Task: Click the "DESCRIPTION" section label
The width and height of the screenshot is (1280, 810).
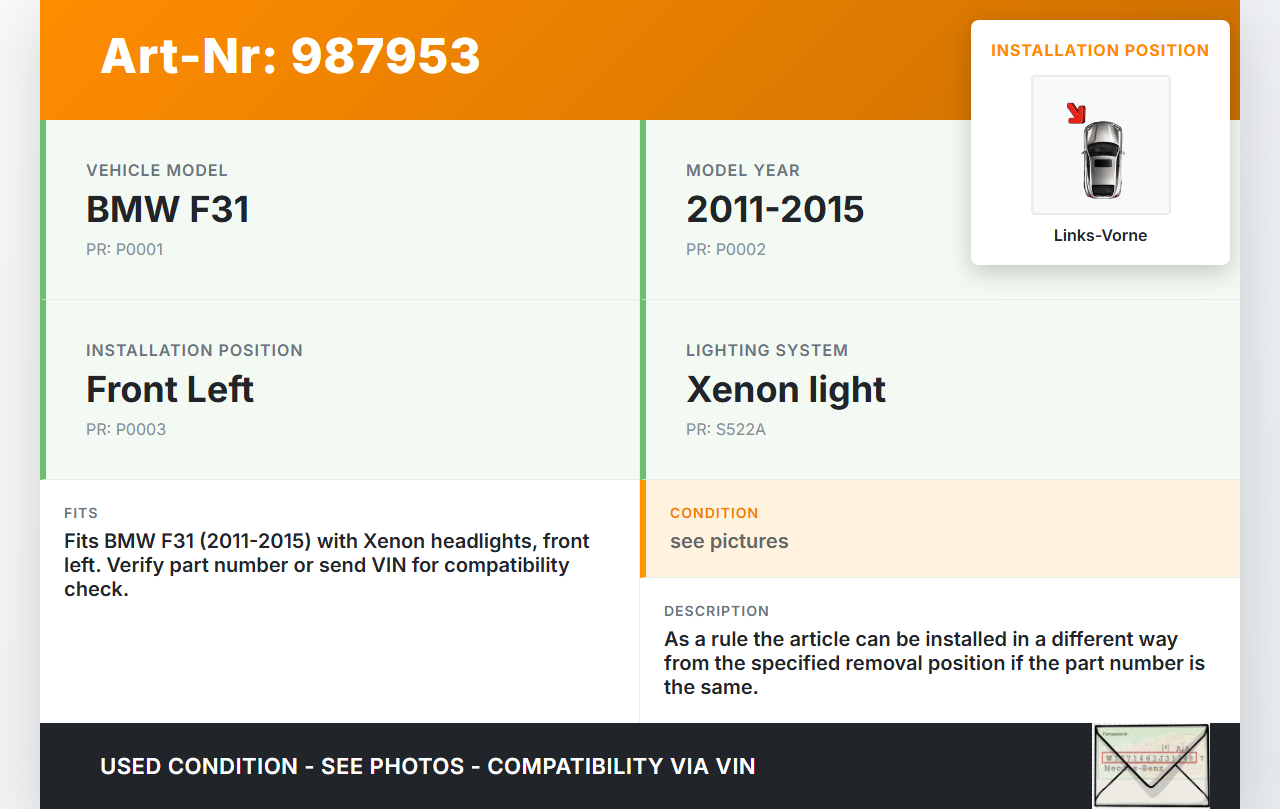Action: [x=717, y=611]
